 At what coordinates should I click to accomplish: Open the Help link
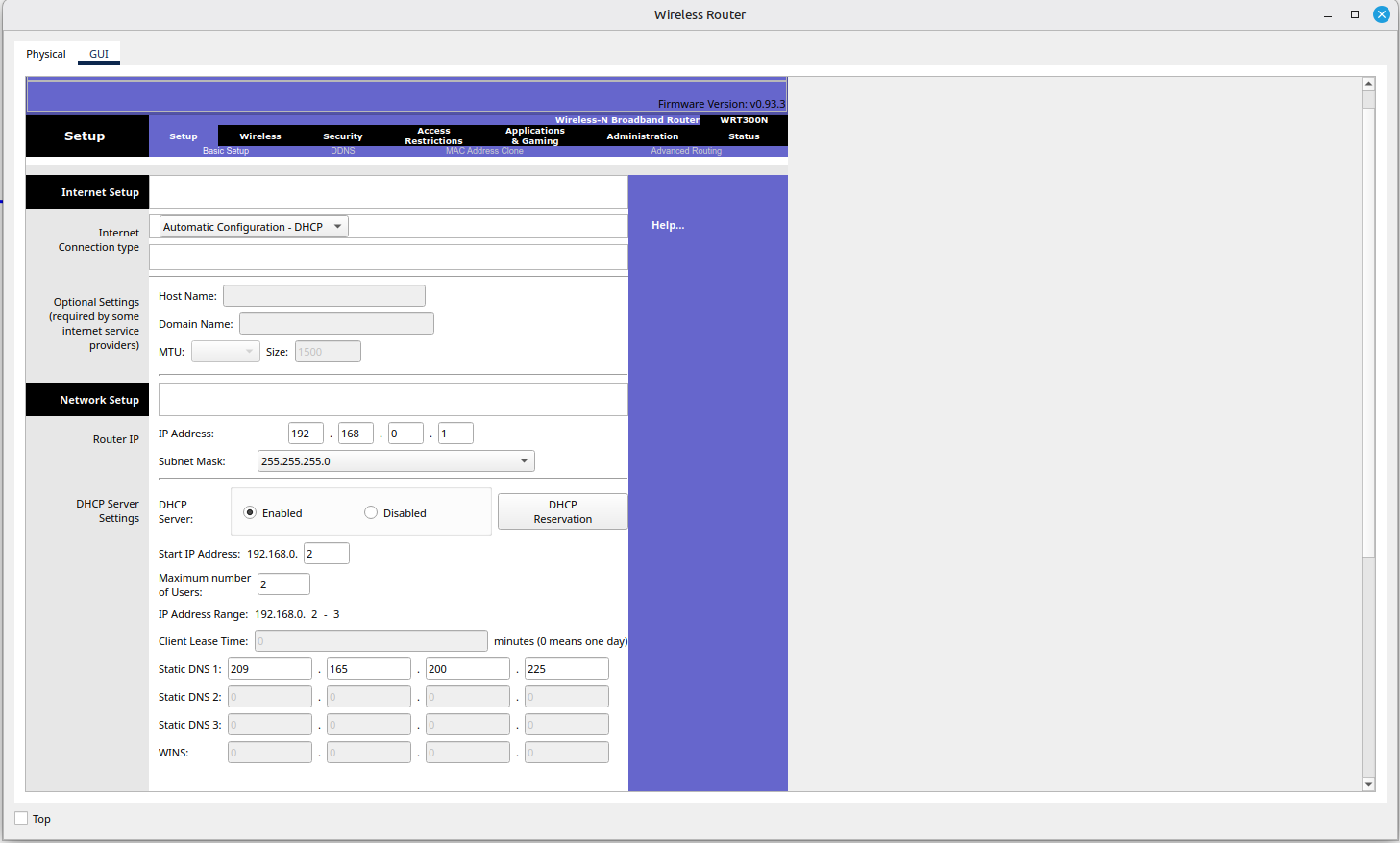tap(668, 225)
